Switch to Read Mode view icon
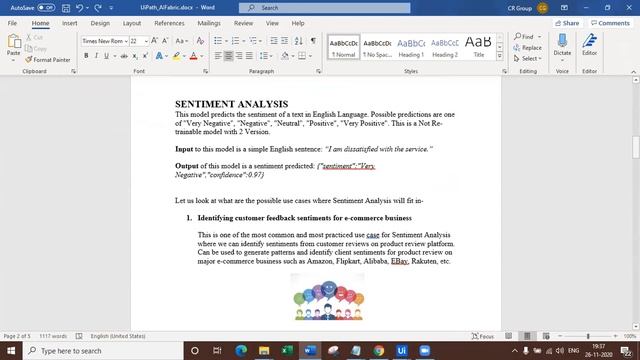640x360 pixels. point(508,336)
